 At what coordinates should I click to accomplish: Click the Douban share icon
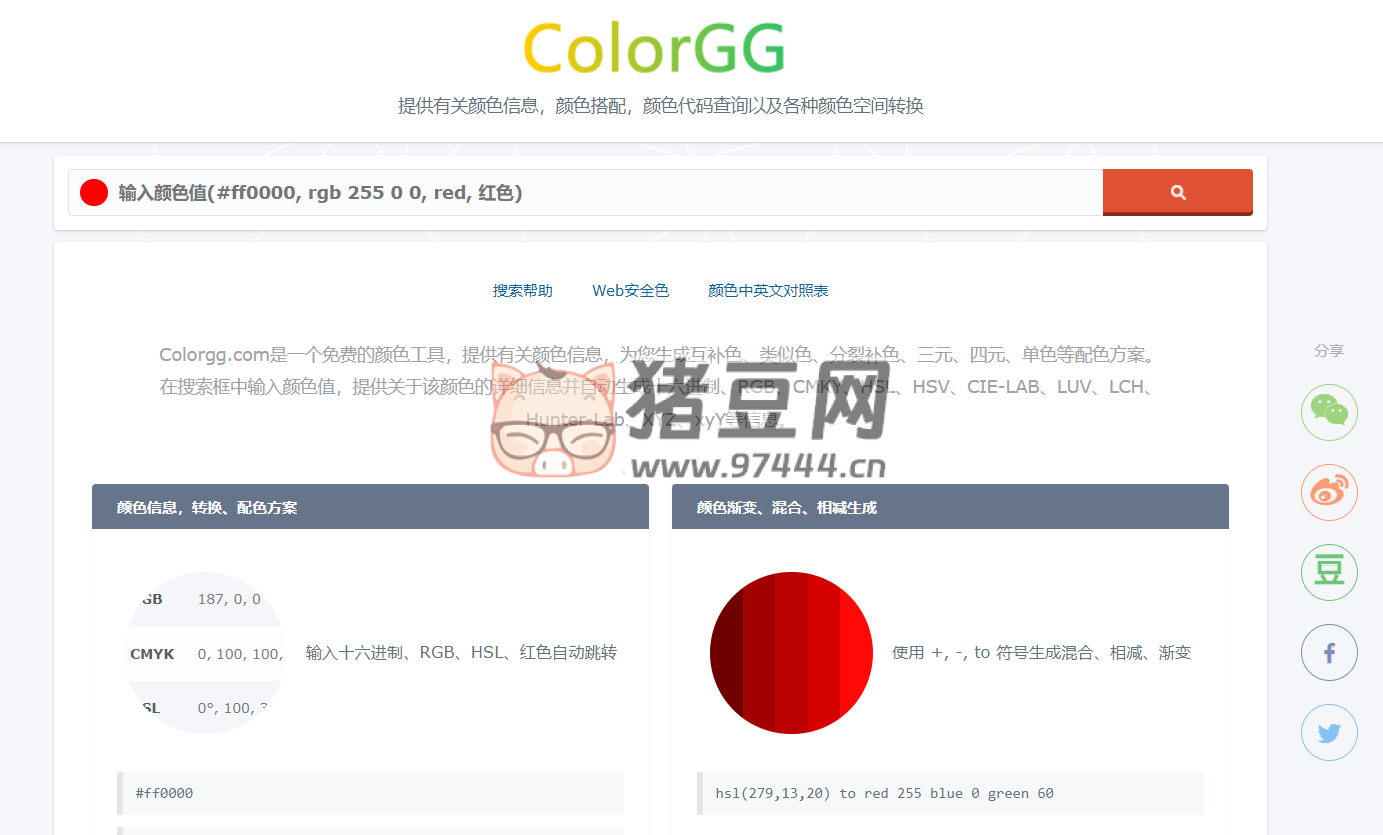(1329, 572)
